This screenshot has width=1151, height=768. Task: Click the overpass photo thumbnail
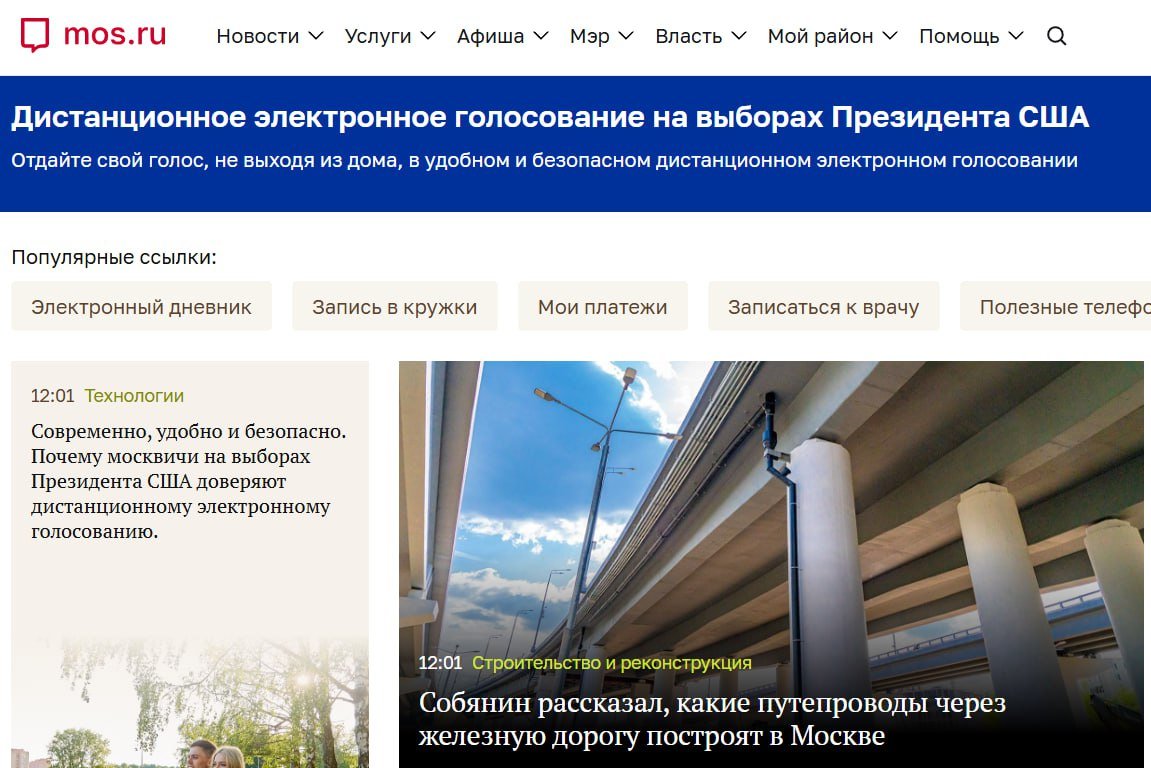point(770,500)
